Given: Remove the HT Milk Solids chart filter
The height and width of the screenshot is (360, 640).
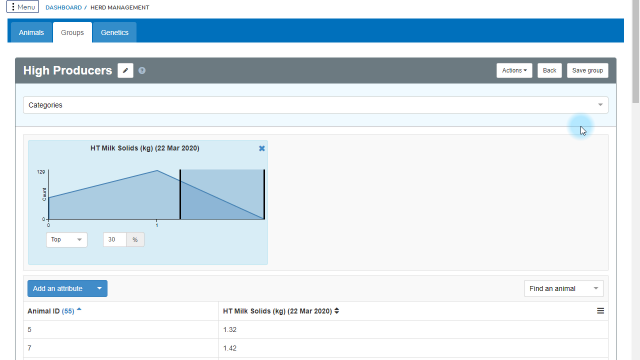Looking at the screenshot, I should click(x=262, y=149).
